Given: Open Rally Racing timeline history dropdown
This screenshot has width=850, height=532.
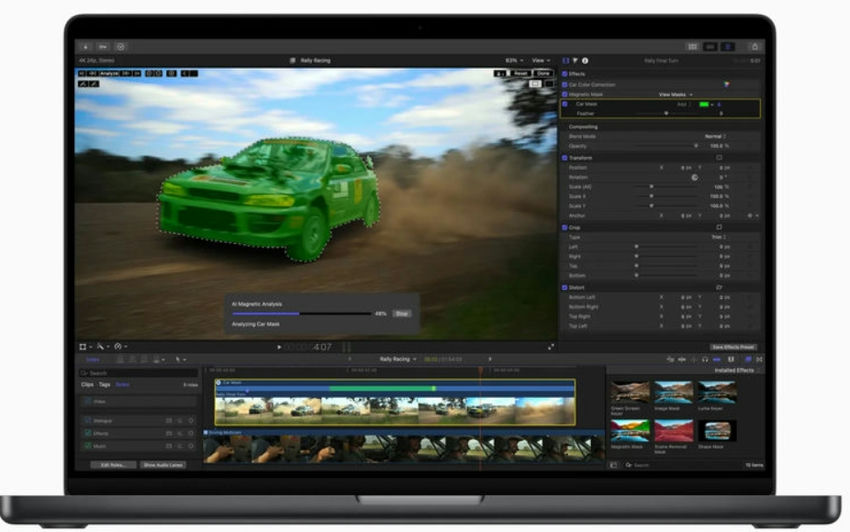Looking at the screenshot, I should (398, 359).
